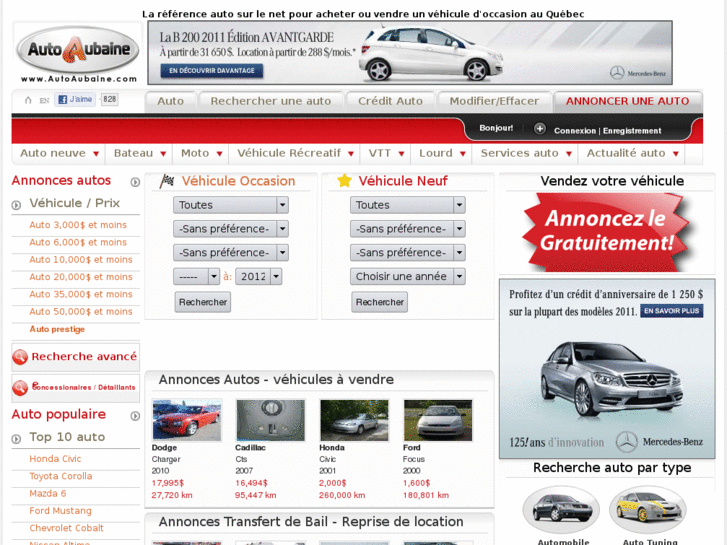The height and width of the screenshot is (545, 727).
Task: Click the yellow star Véhicule Neuf icon
Action: point(344,180)
